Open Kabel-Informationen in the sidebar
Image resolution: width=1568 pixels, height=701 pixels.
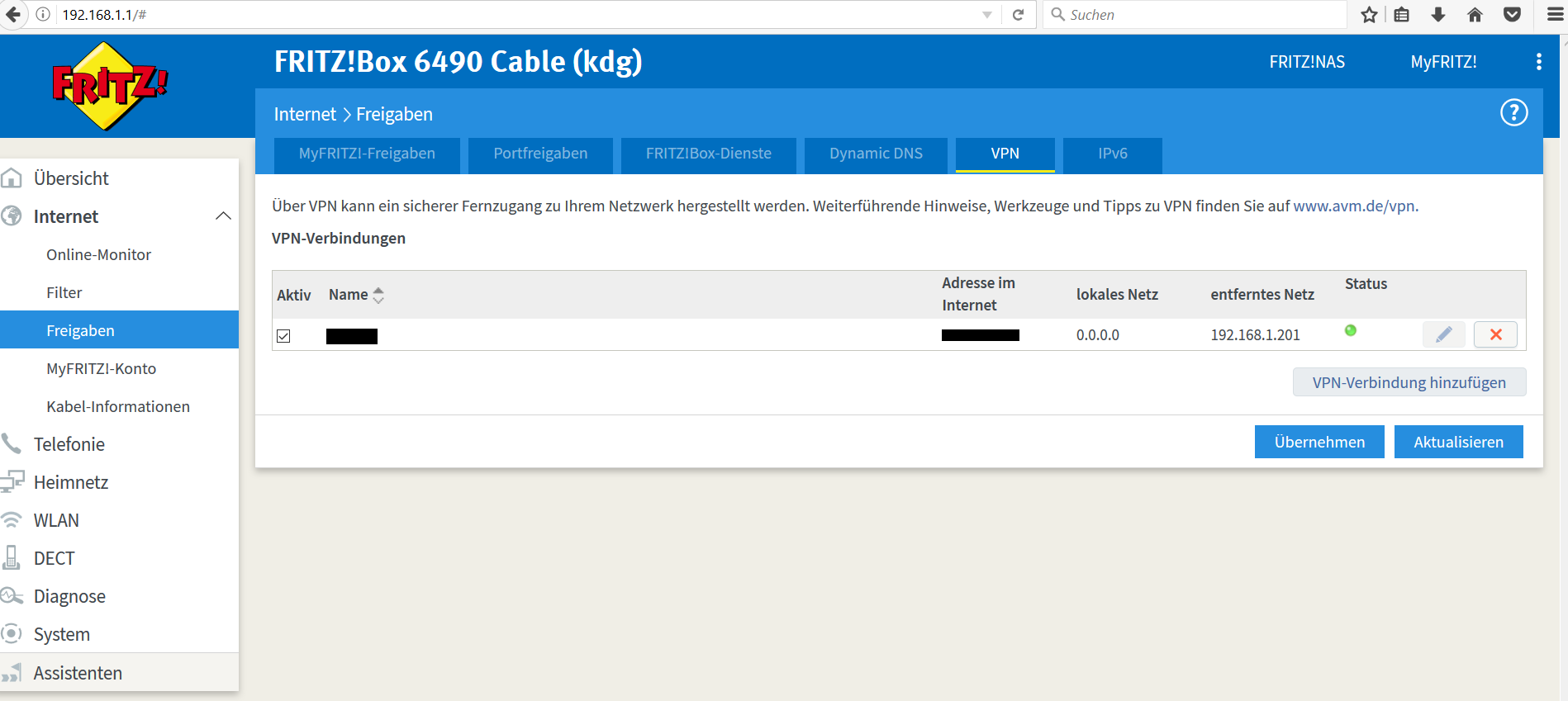point(118,406)
